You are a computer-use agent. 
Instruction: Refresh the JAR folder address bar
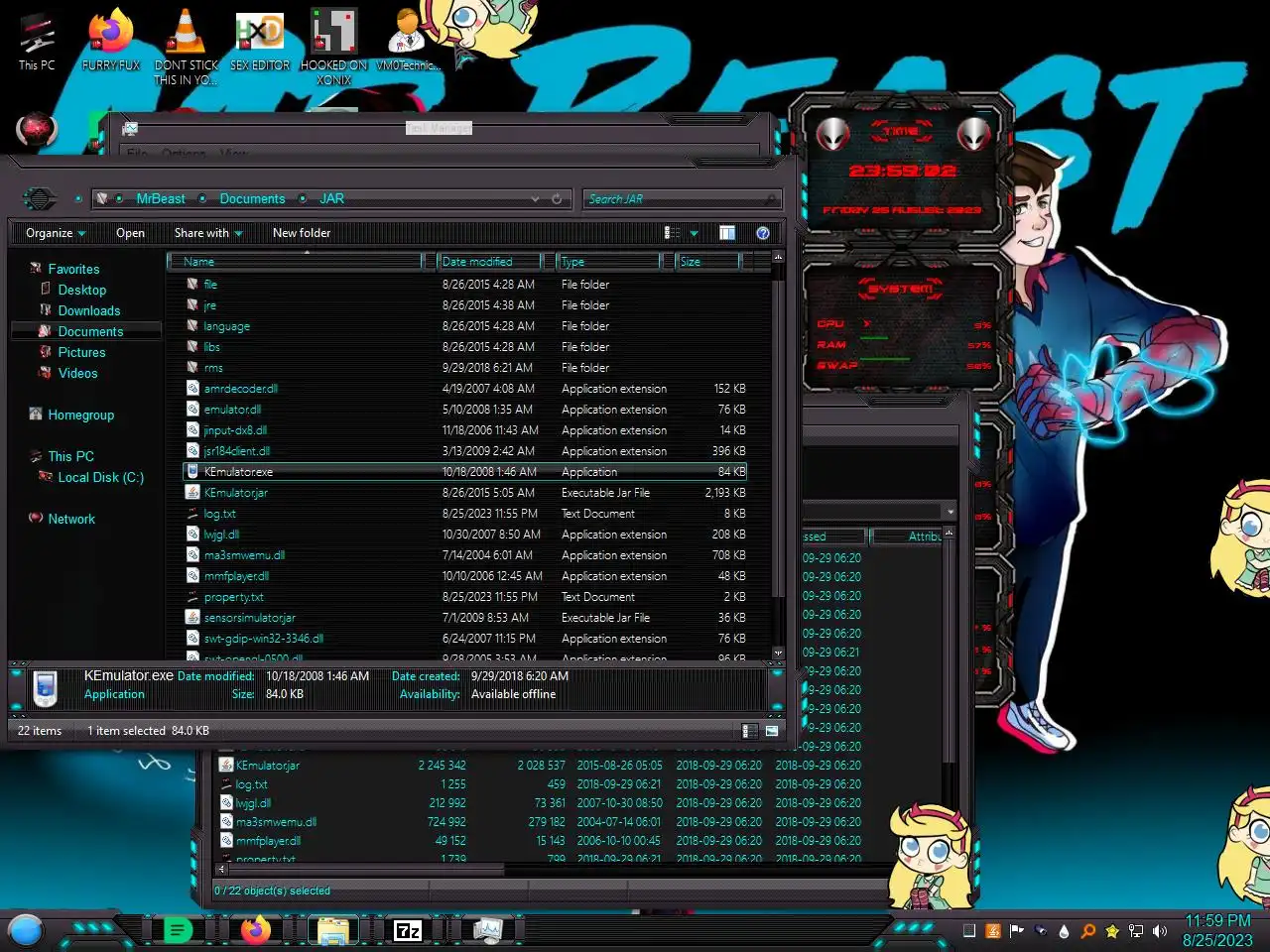(x=557, y=199)
